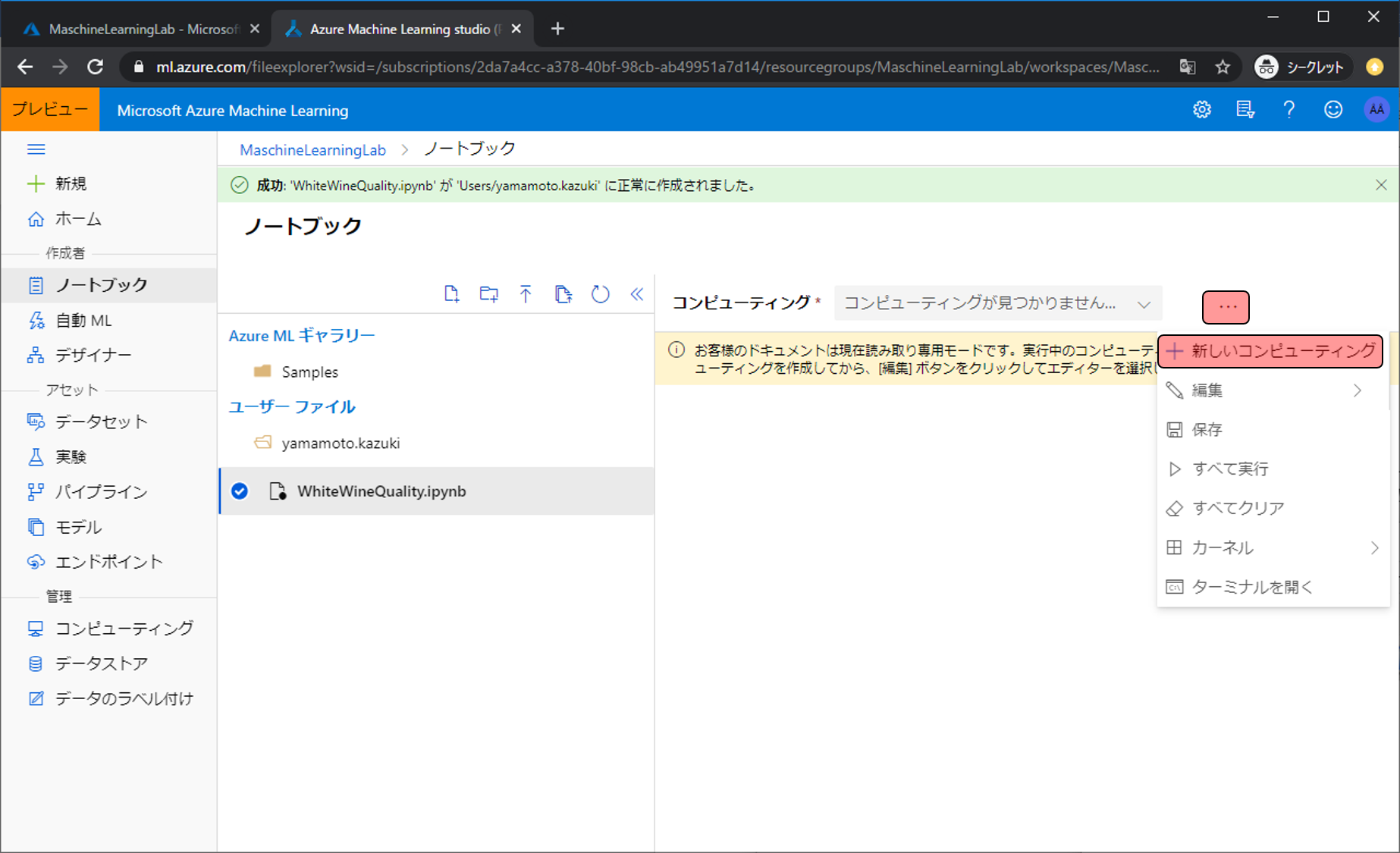This screenshot has width=1400, height=853.
Task: Open the Samples folder
Action: click(x=309, y=372)
